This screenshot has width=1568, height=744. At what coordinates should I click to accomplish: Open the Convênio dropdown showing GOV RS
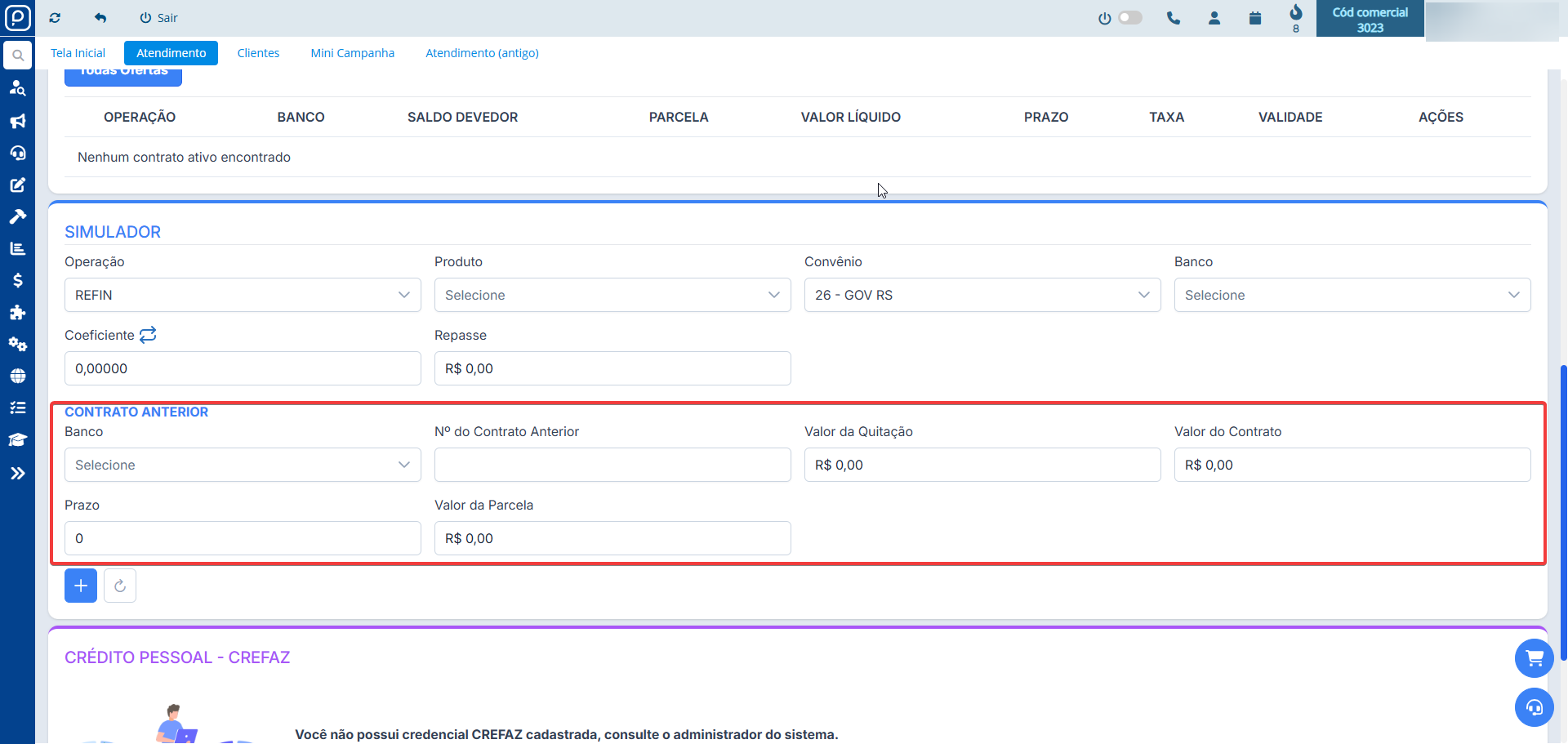tap(982, 295)
